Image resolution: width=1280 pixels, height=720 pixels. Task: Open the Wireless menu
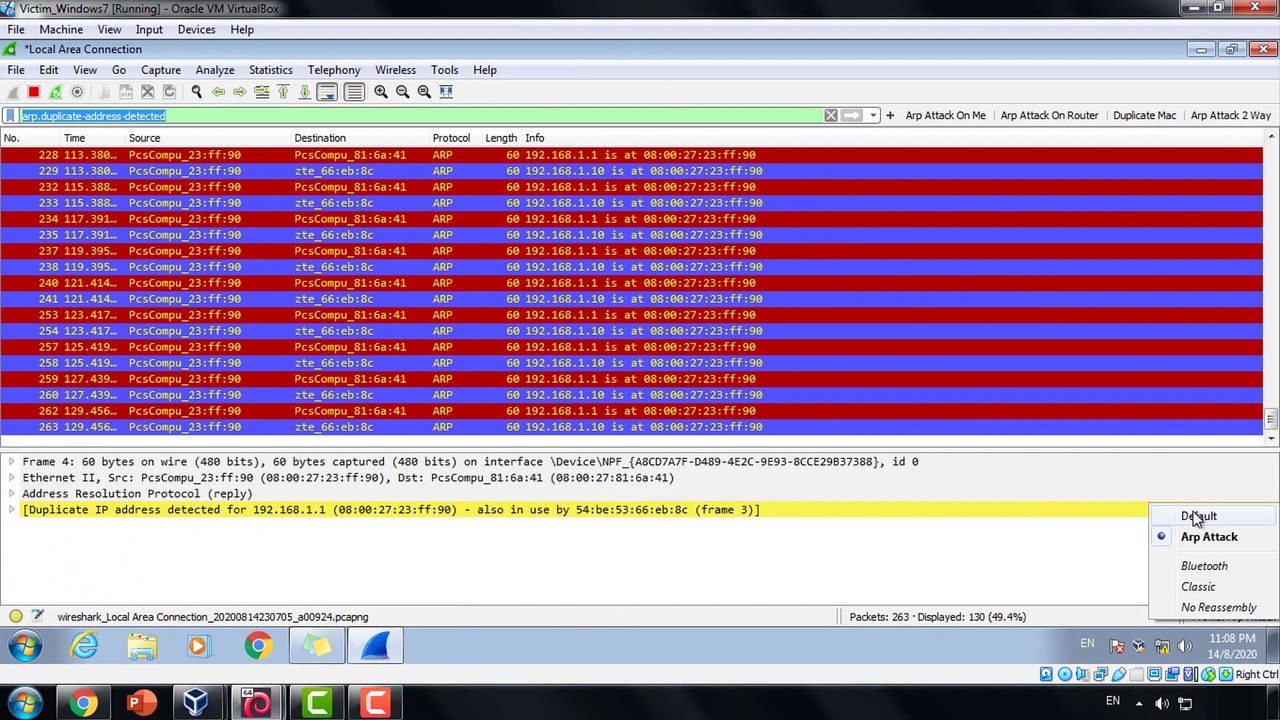point(395,70)
